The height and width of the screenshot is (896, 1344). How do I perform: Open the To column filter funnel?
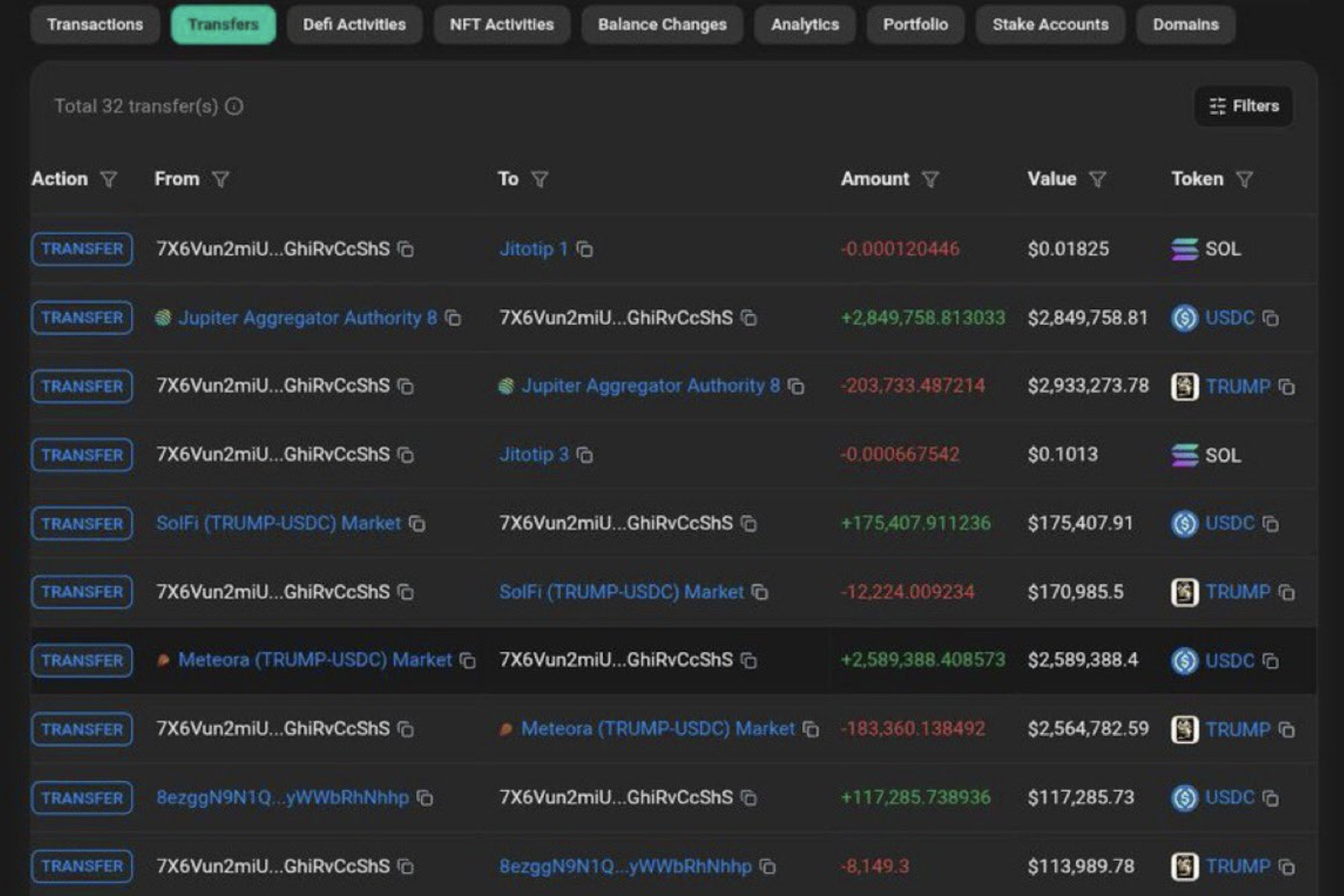tap(540, 179)
